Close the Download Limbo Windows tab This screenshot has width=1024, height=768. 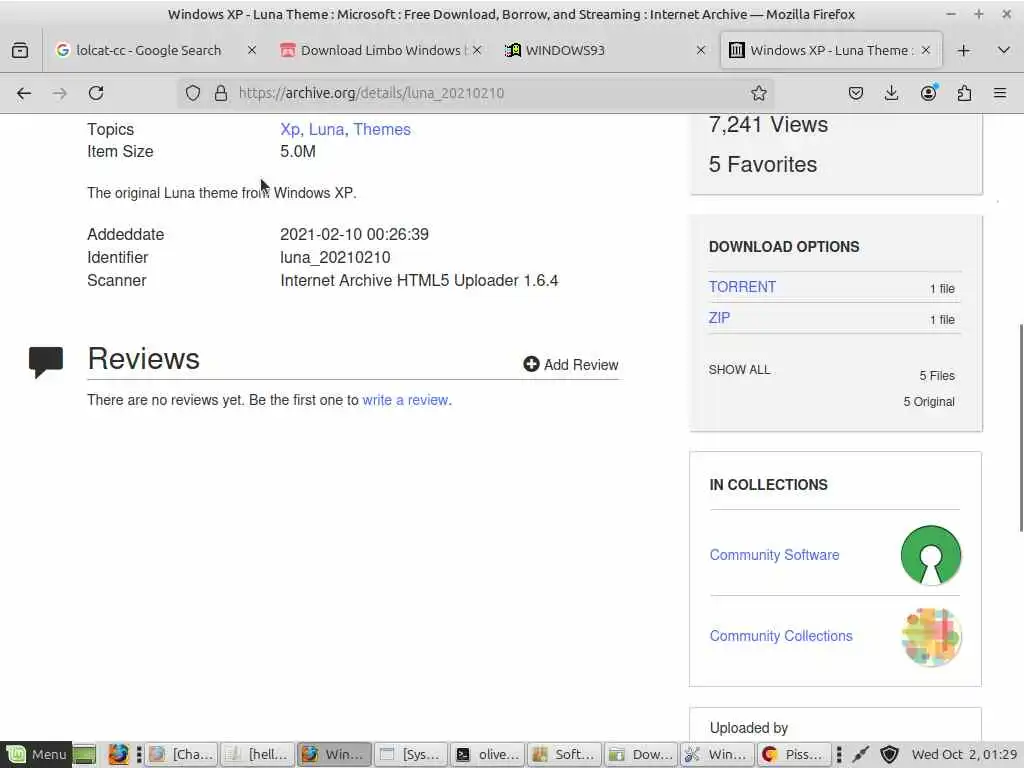477,50
